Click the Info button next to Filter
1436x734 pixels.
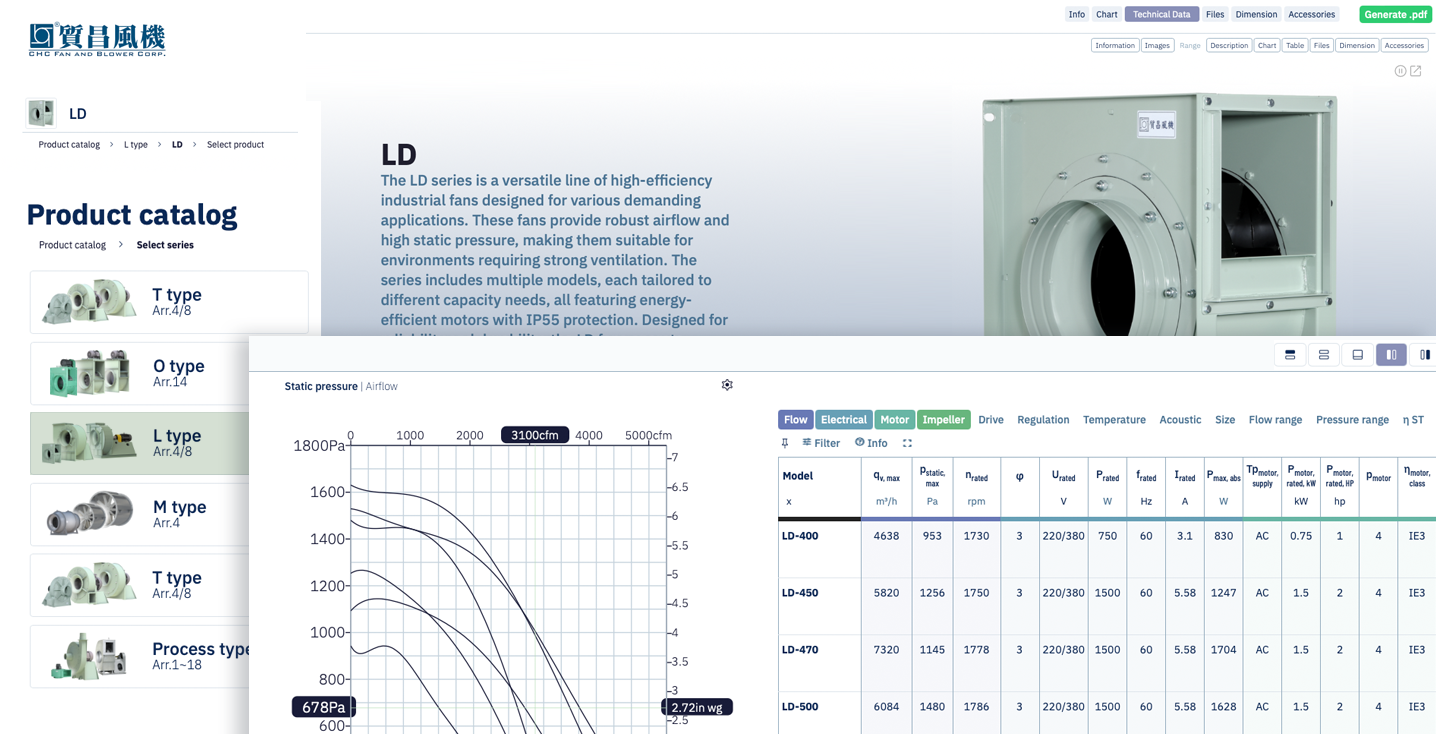pos(871,443)
